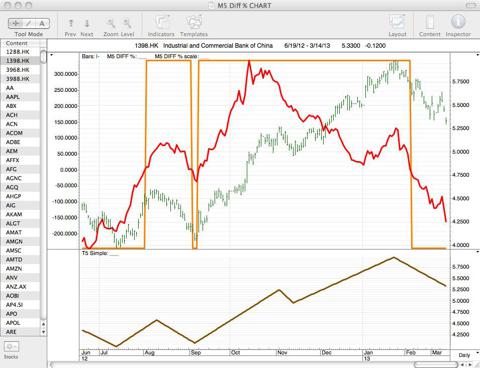Select ANZ.AX in the symbol list
The height and width of the screenshot is (368, 480).
[x=21, y=286]
